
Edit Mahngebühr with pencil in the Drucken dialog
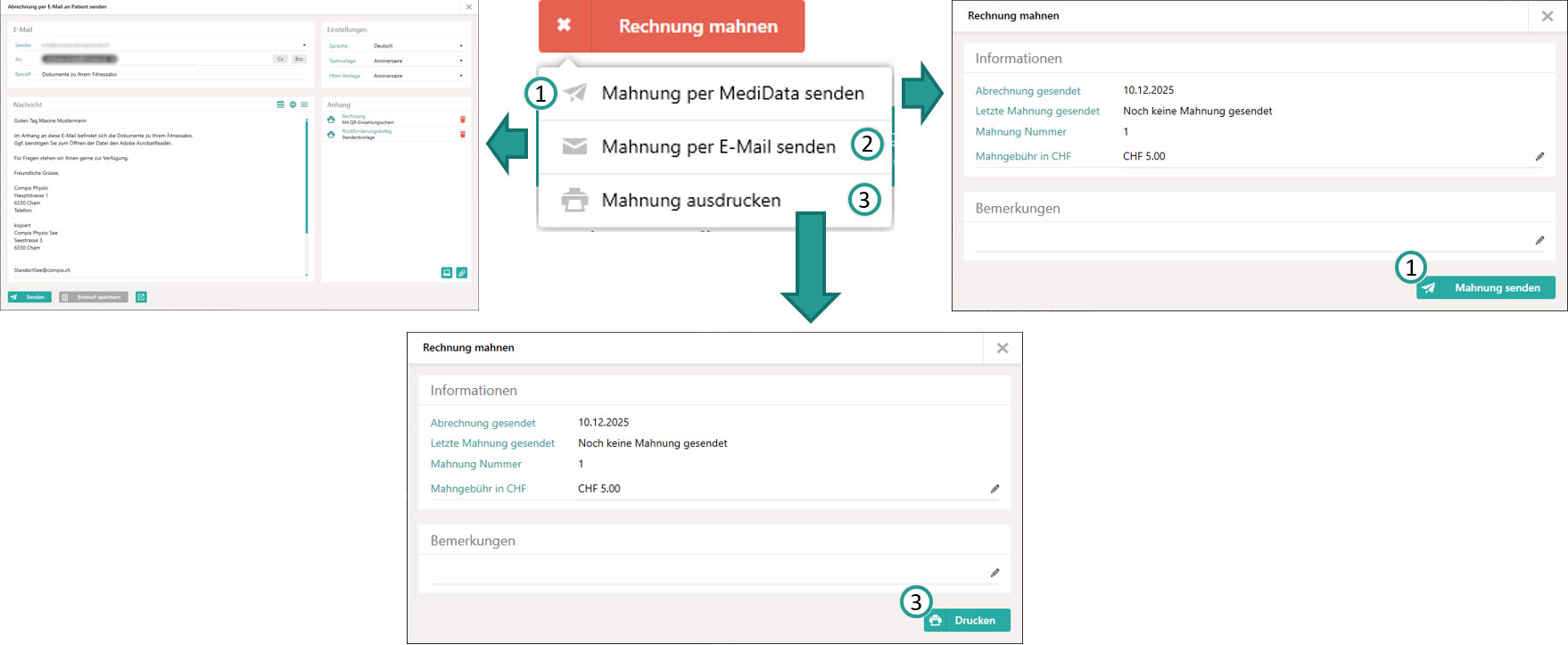[x=994, y=489]
